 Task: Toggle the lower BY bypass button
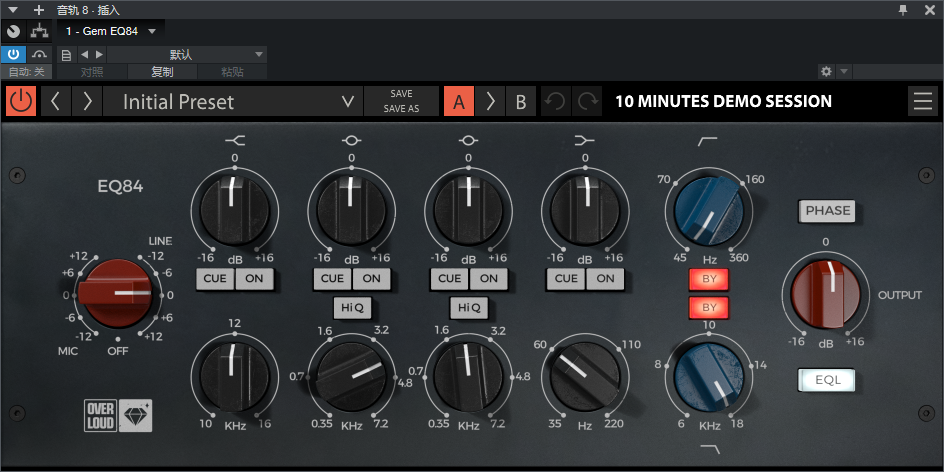[x=709, y=307]
